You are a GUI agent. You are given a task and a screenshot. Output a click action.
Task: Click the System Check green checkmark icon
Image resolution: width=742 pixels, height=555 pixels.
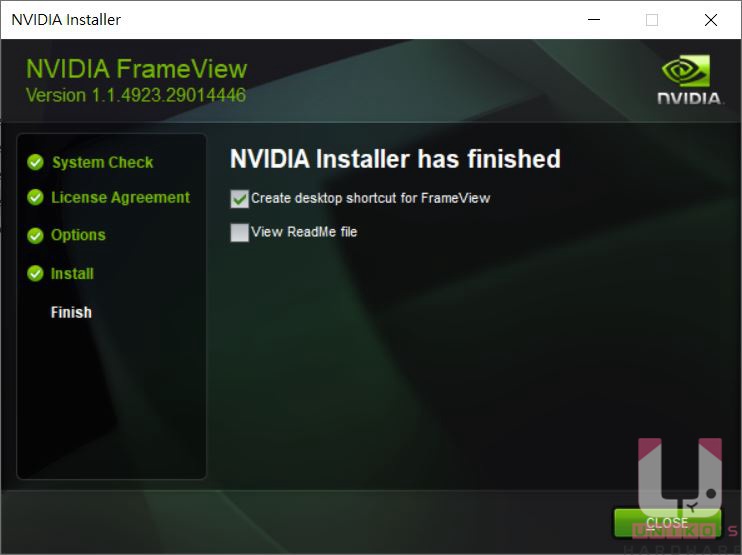[35, 162]
